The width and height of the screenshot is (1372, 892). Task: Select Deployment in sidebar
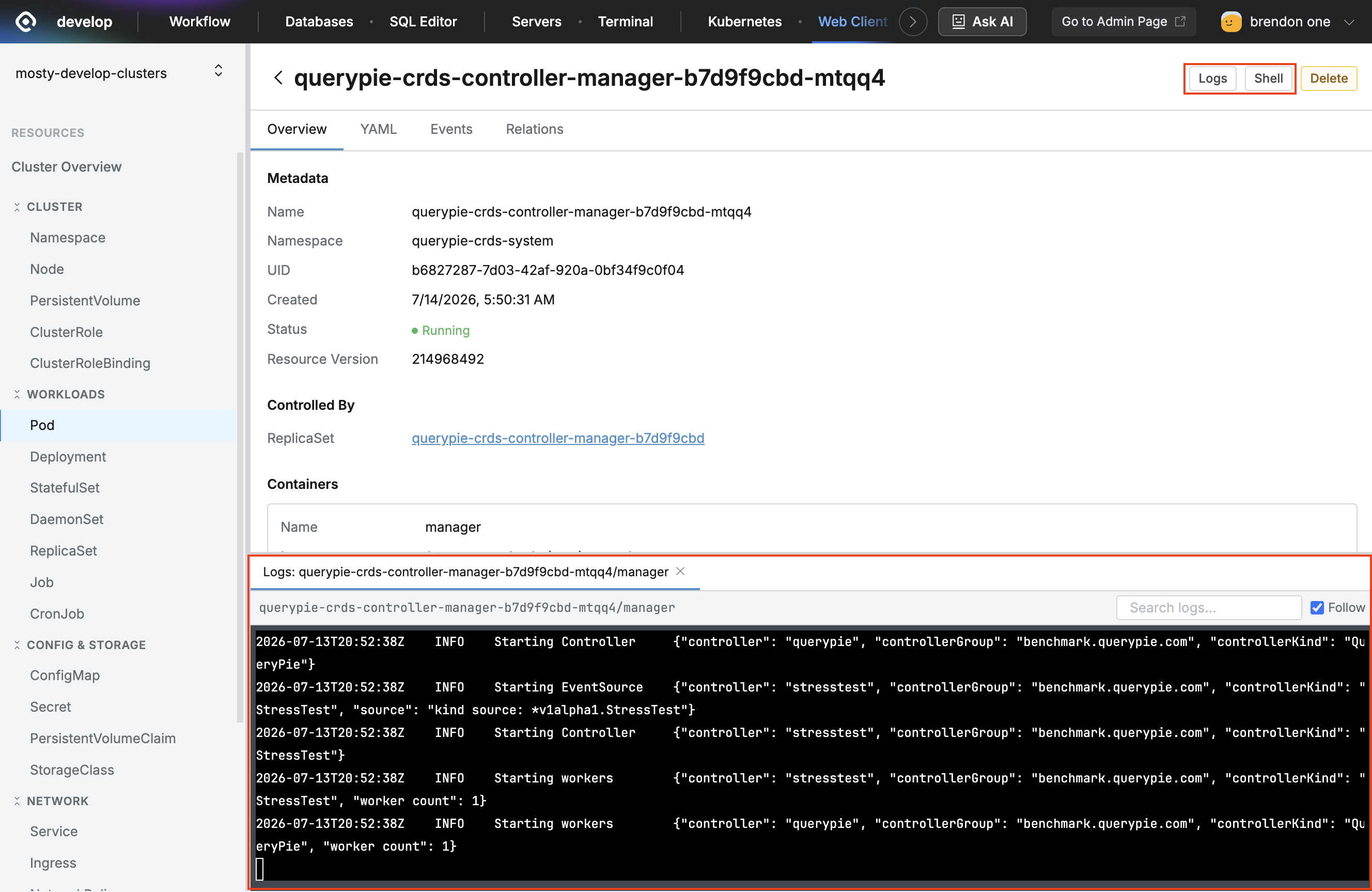68,457
